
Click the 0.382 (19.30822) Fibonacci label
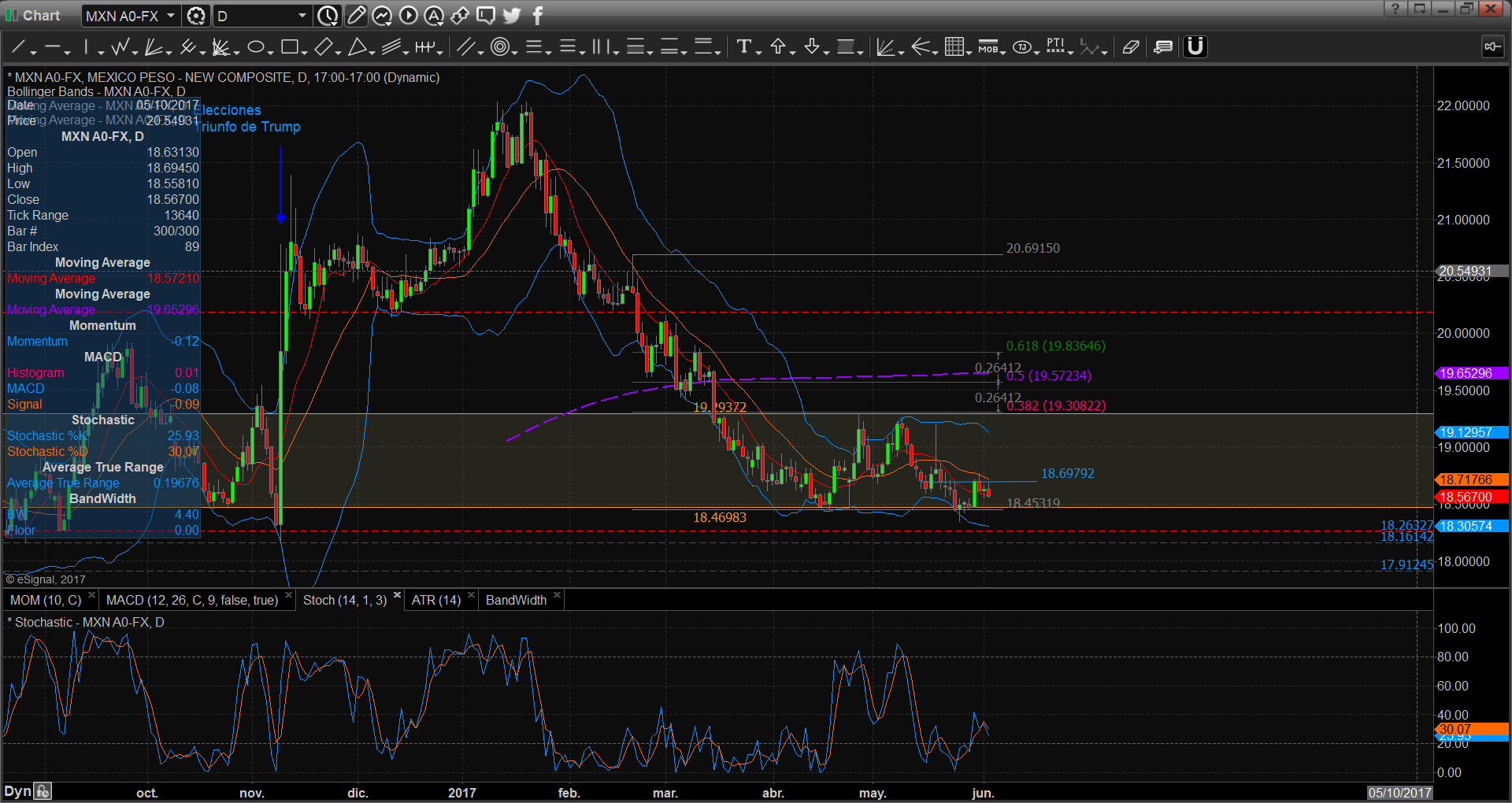click(x=1056, y=405)
